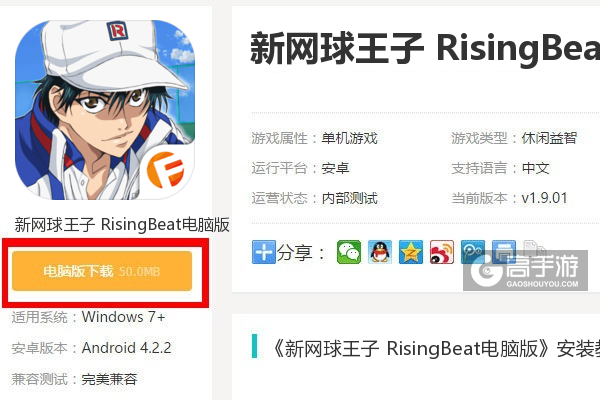The image size is (600, 400).
Task: Click the main 新网球王子 RisingBeat heading
Action: (x=425, y=49)
